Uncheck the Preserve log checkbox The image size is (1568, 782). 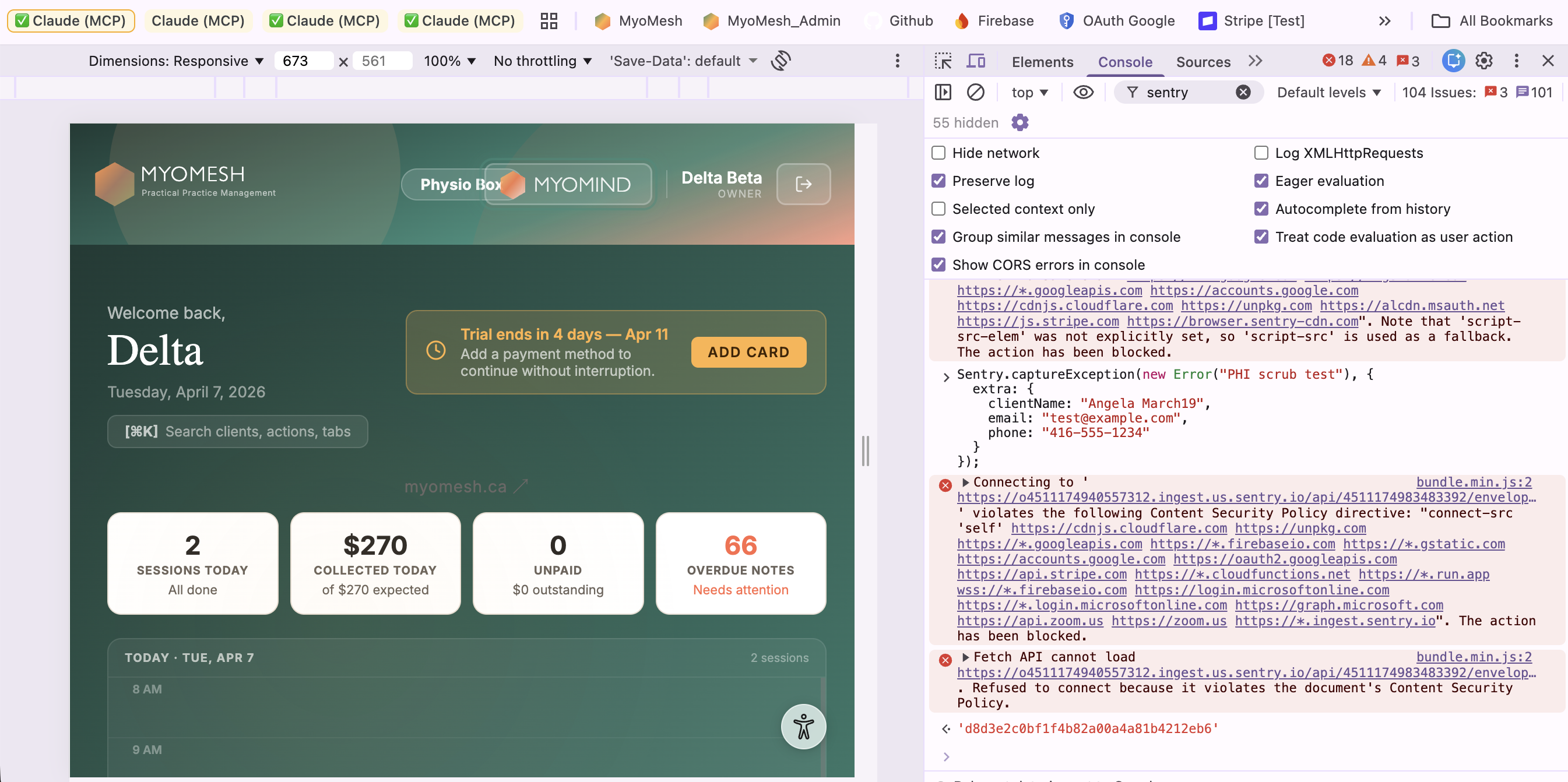938,181
